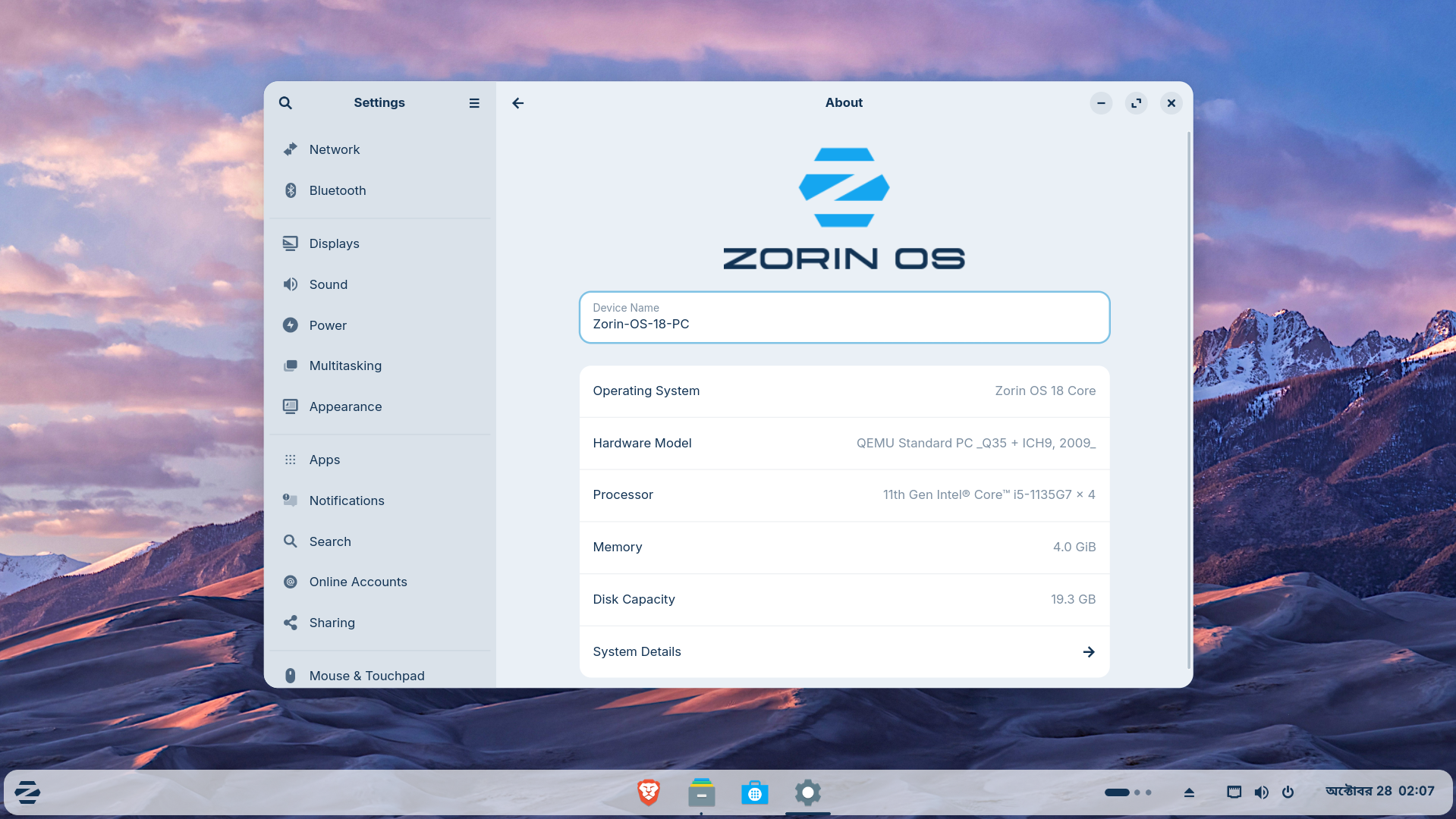
Task: Click the Search item in sidebar
Action: [380, 541]
